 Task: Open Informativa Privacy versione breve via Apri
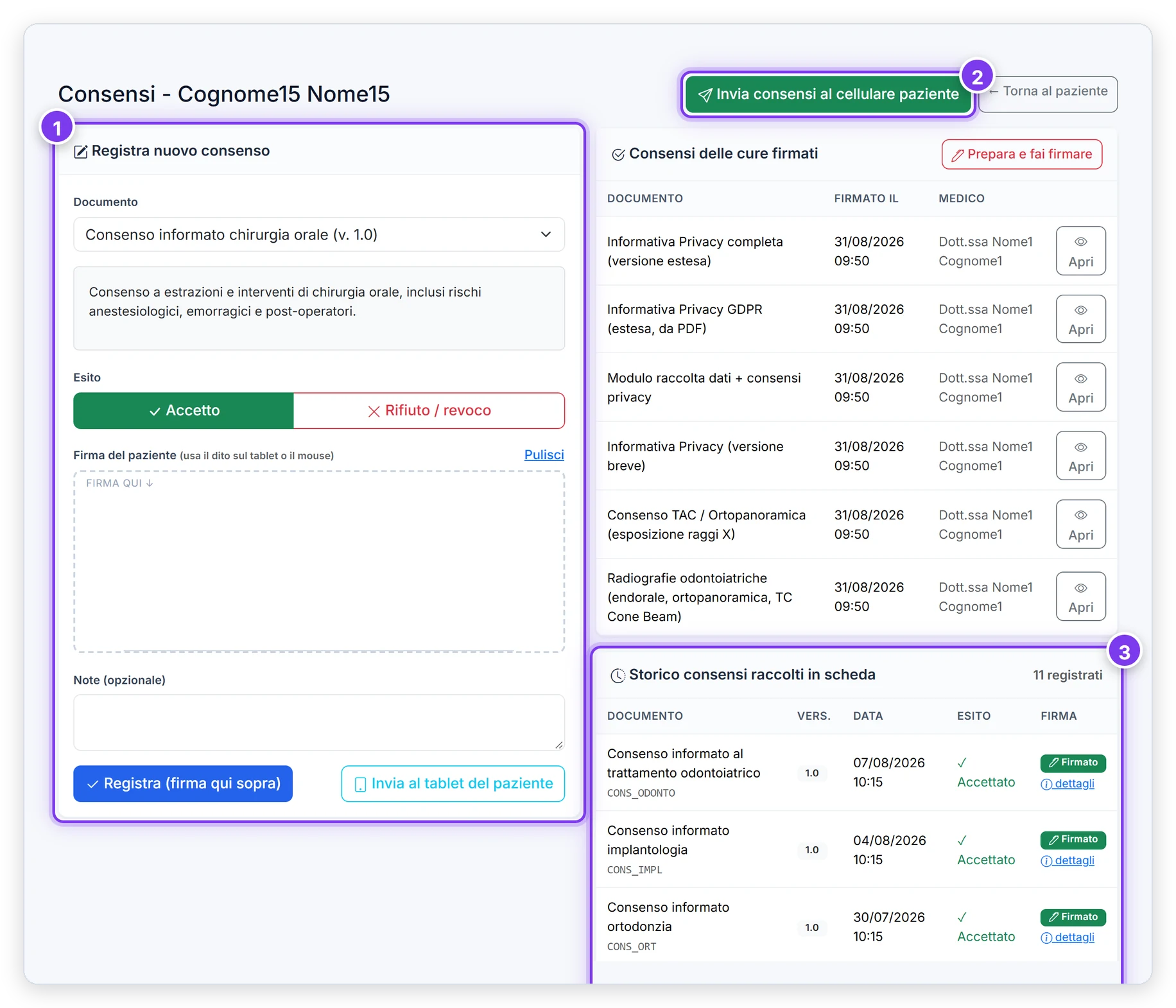pos(1080,455)
